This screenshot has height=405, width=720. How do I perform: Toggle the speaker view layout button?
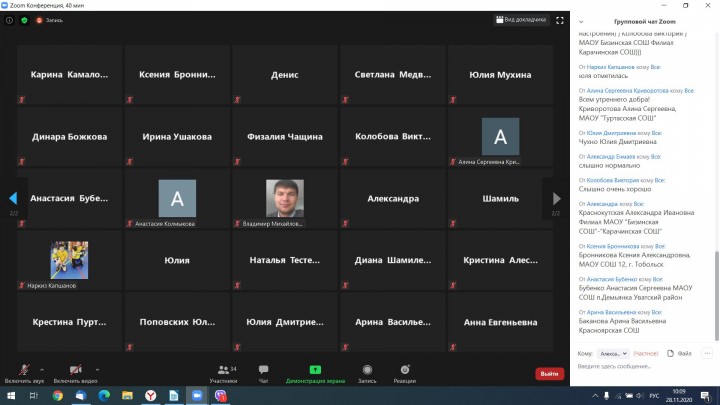pos(520,19)
